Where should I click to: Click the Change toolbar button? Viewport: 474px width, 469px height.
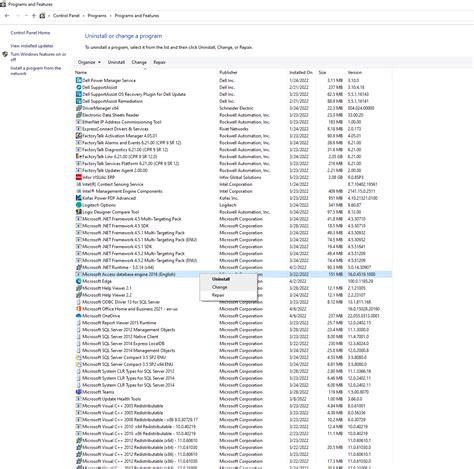pyautogui.click(x=139, y=62)
